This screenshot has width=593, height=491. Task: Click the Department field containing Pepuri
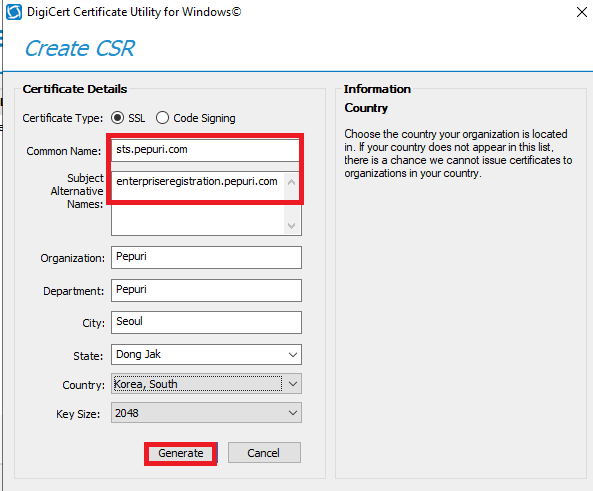[x=206, y=290]
